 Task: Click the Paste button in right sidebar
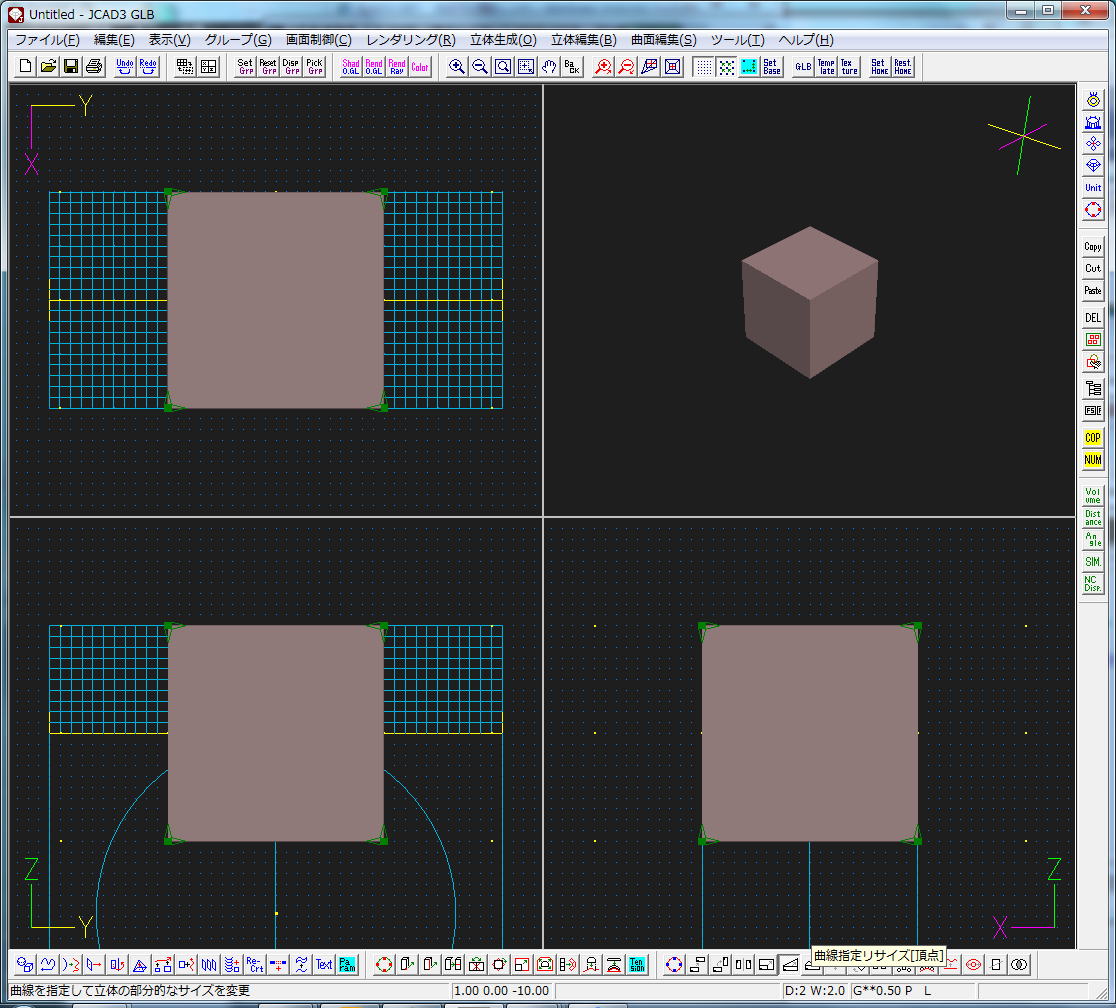pos(1093,290)
